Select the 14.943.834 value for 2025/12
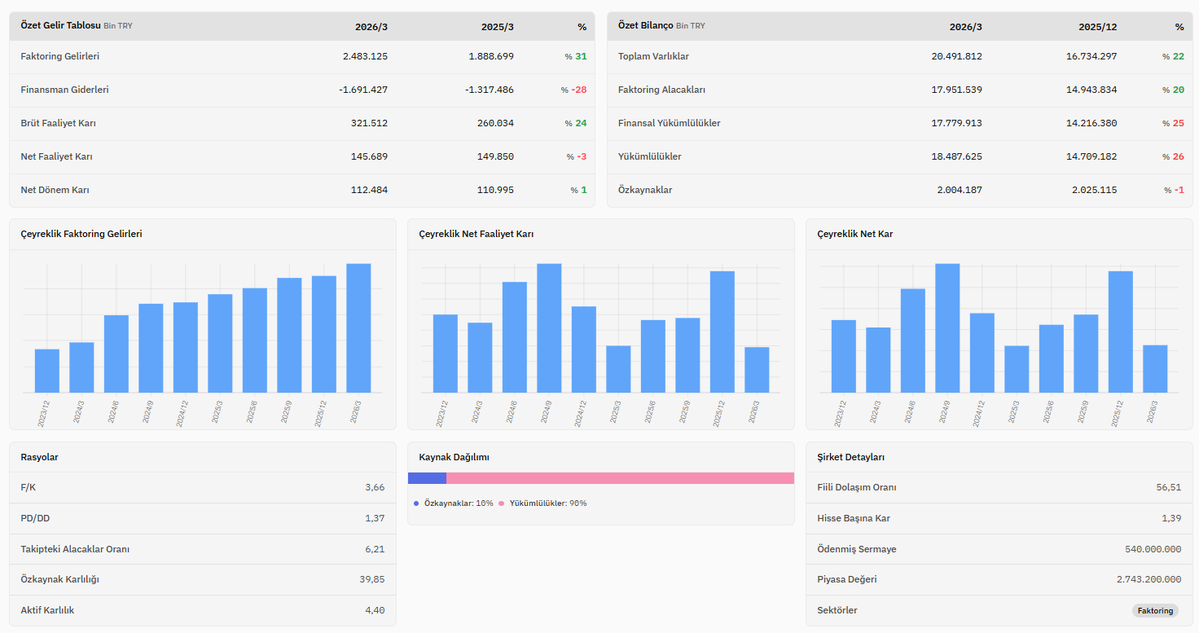Viewport: 1199px width, 633px height. click(x=1091, y=89)
